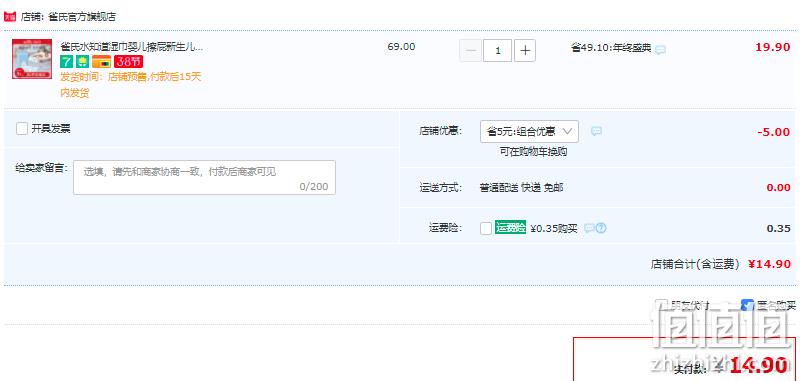The image size is (800, 381).
Task: Click the 普通配送 快递 免邮 shipping text
Action: tap(521, 188)
